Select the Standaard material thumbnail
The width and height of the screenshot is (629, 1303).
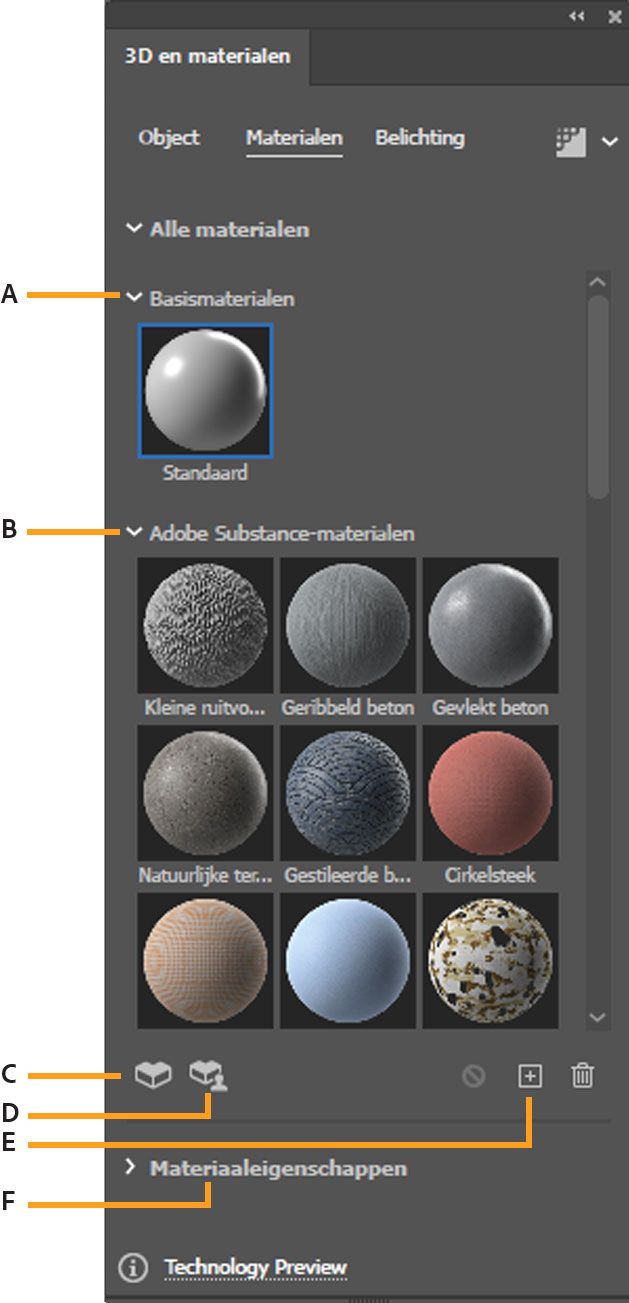click(x=205, y=390)
